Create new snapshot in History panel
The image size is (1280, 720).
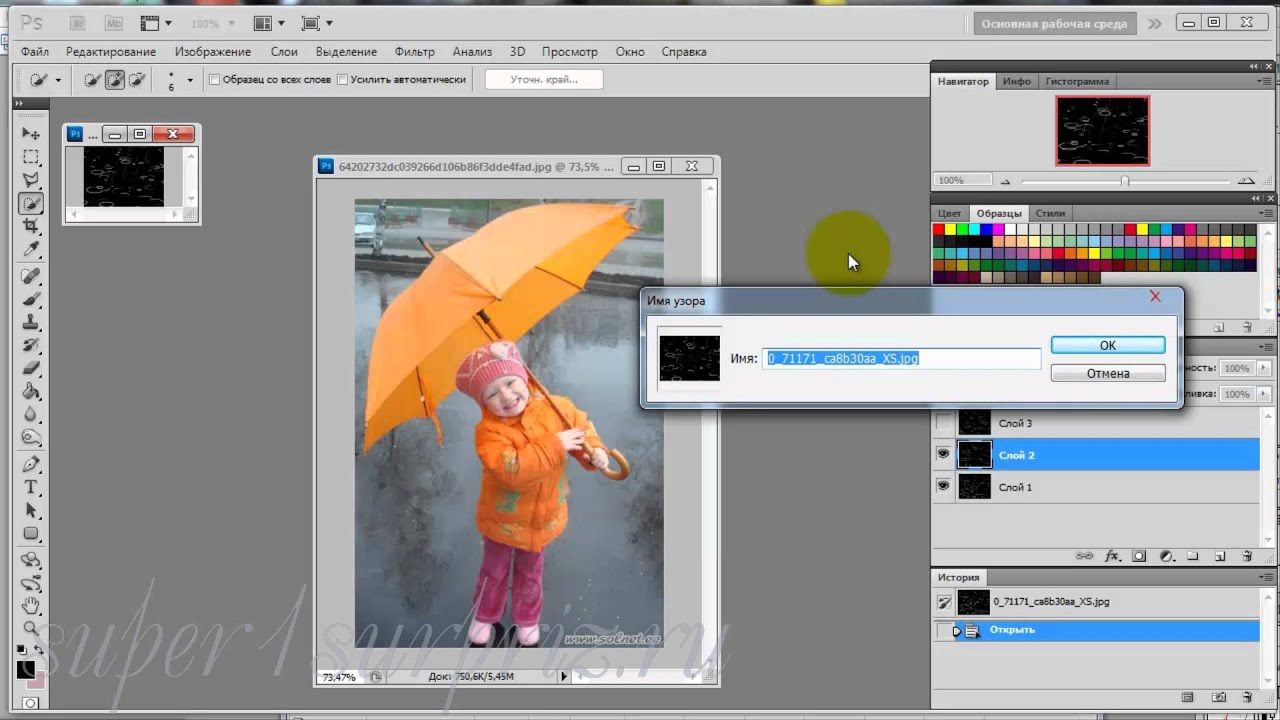pyautogui.click(x=1219, y=697)
